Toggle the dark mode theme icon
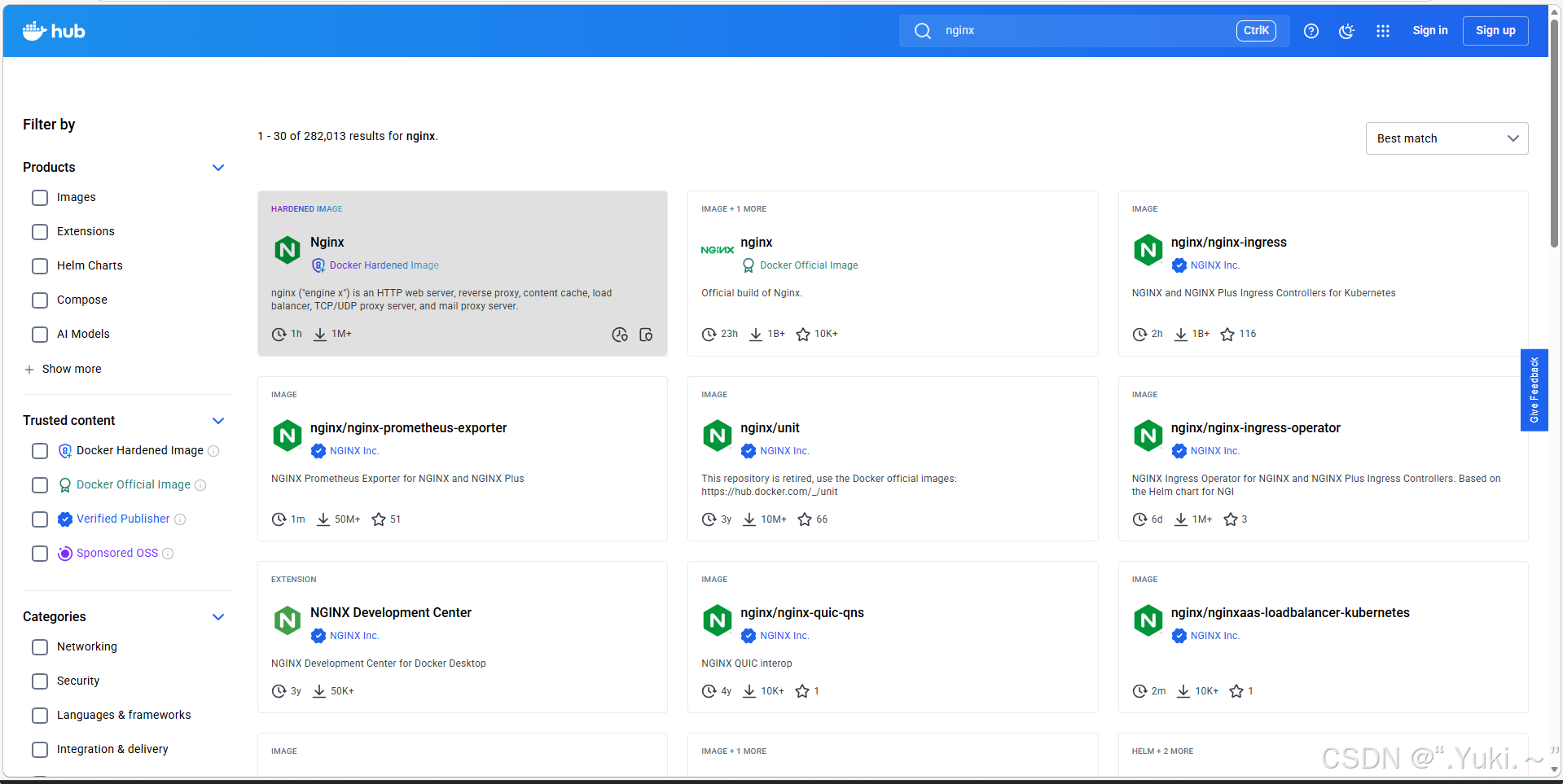Screen dimensions: 1563x784 tap(1346, 31)
